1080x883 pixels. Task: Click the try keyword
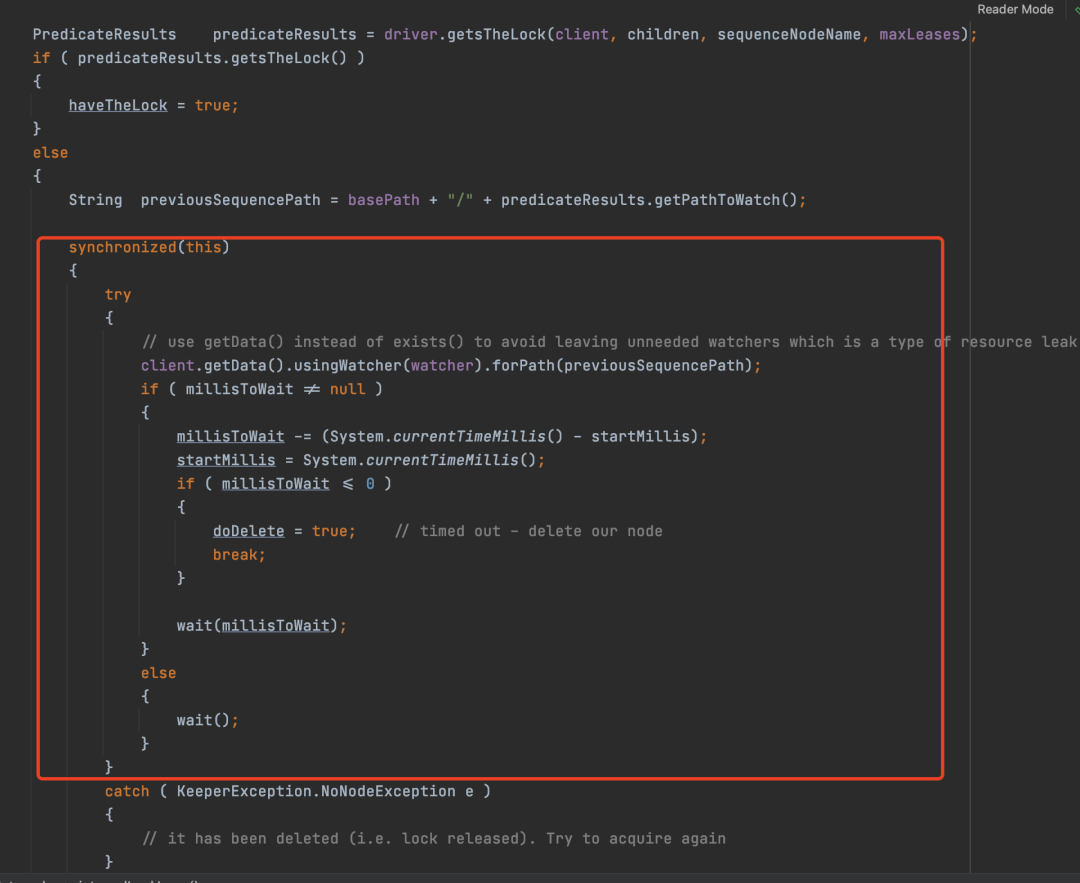pyautogui.click(x=118, y=295)
